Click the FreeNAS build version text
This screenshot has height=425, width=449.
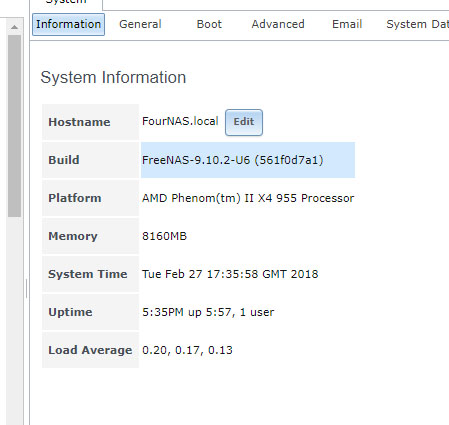233,160
